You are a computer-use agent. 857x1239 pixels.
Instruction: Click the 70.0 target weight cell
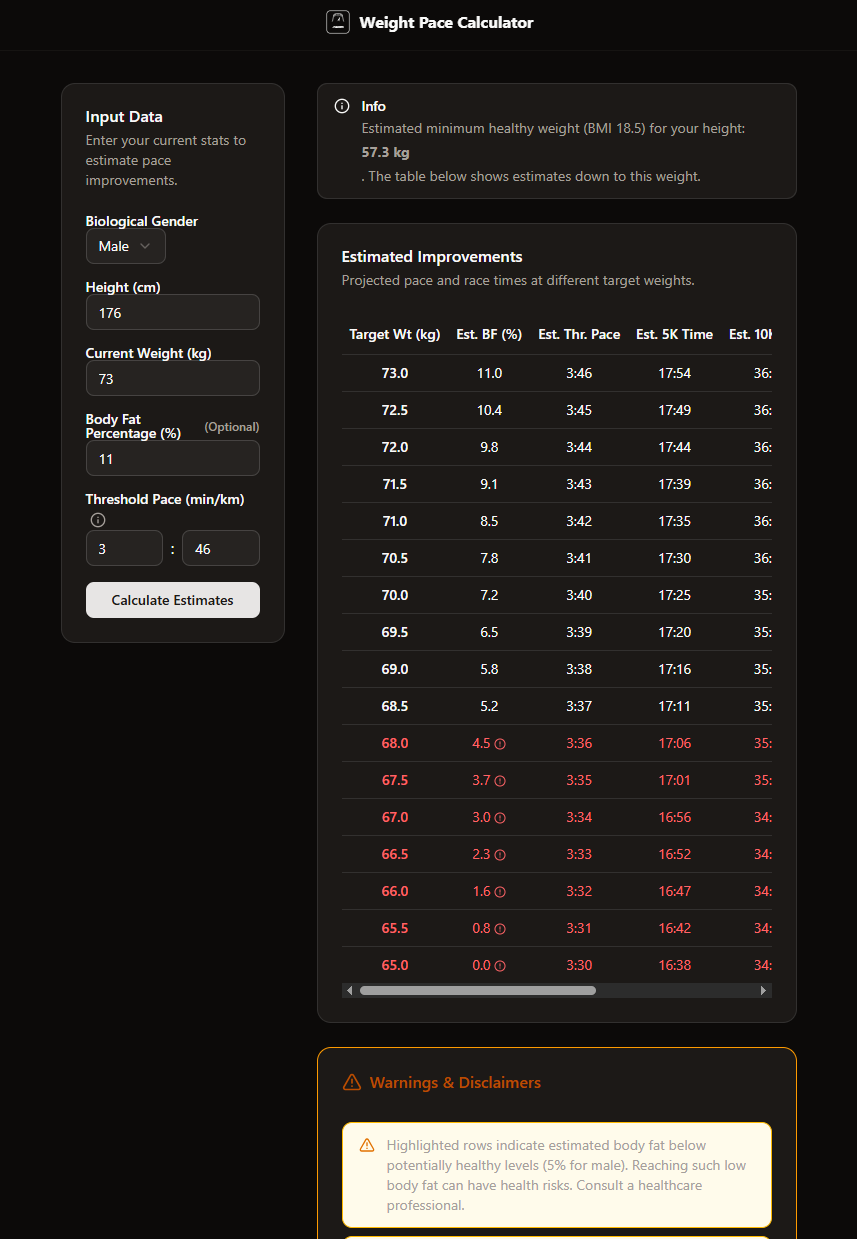point(395,595)
